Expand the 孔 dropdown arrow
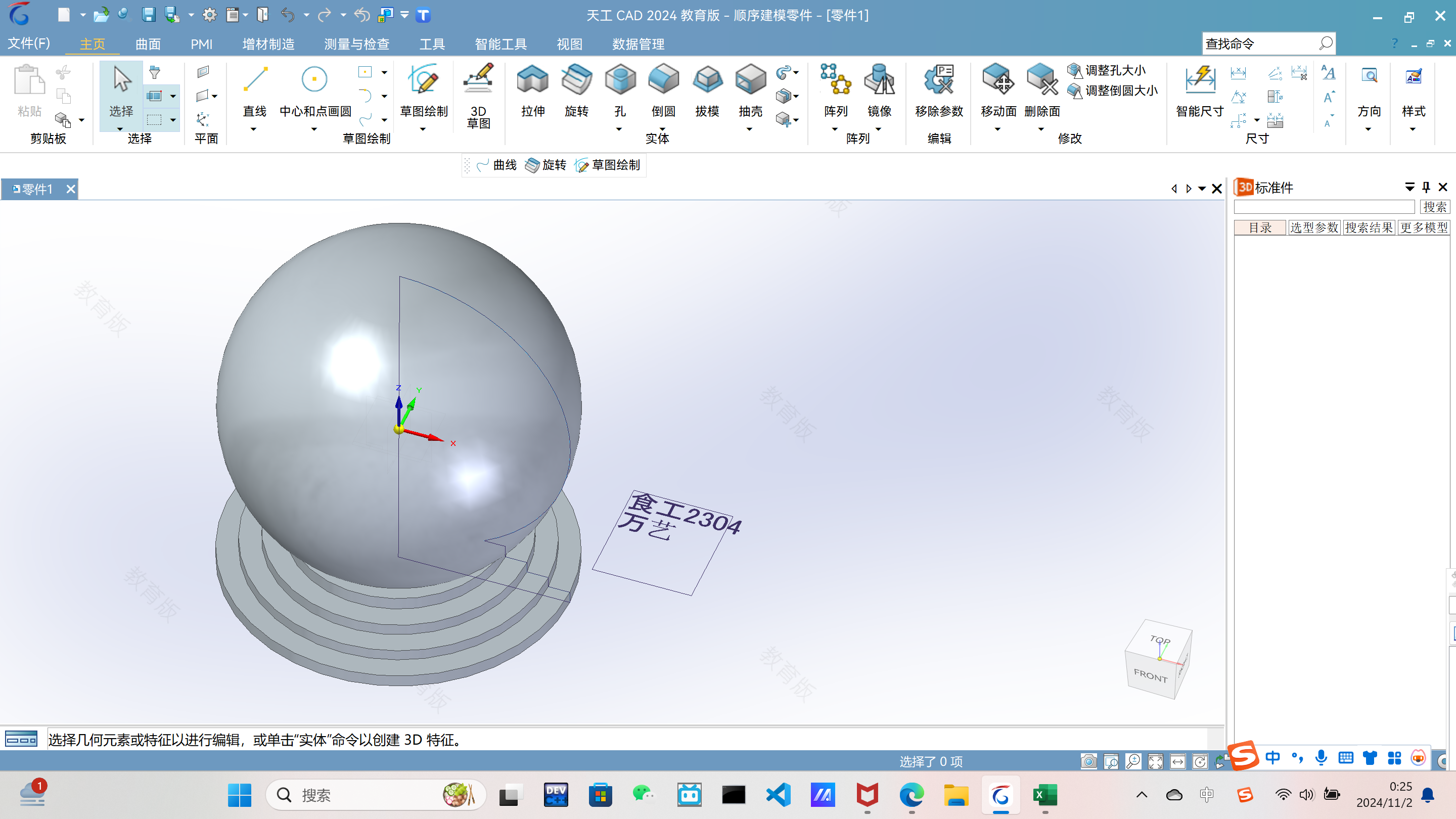 pos(619,129)
